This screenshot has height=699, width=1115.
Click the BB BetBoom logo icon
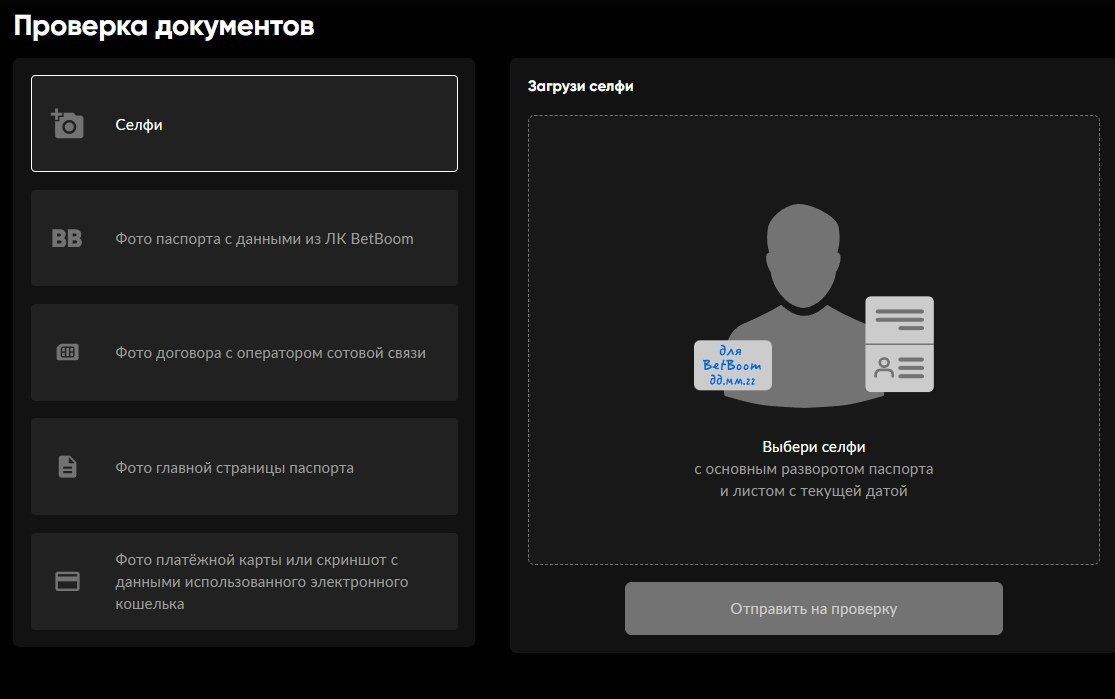67,239
